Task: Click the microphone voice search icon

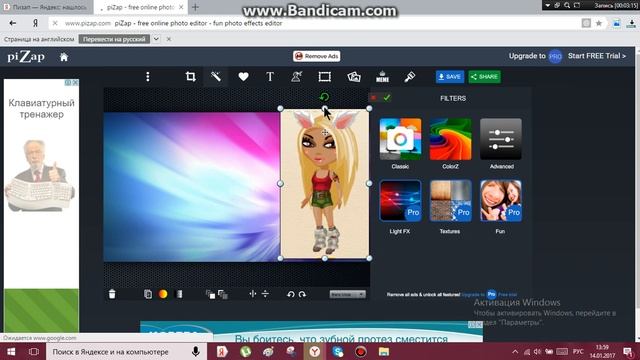Action: pos(196,351)
